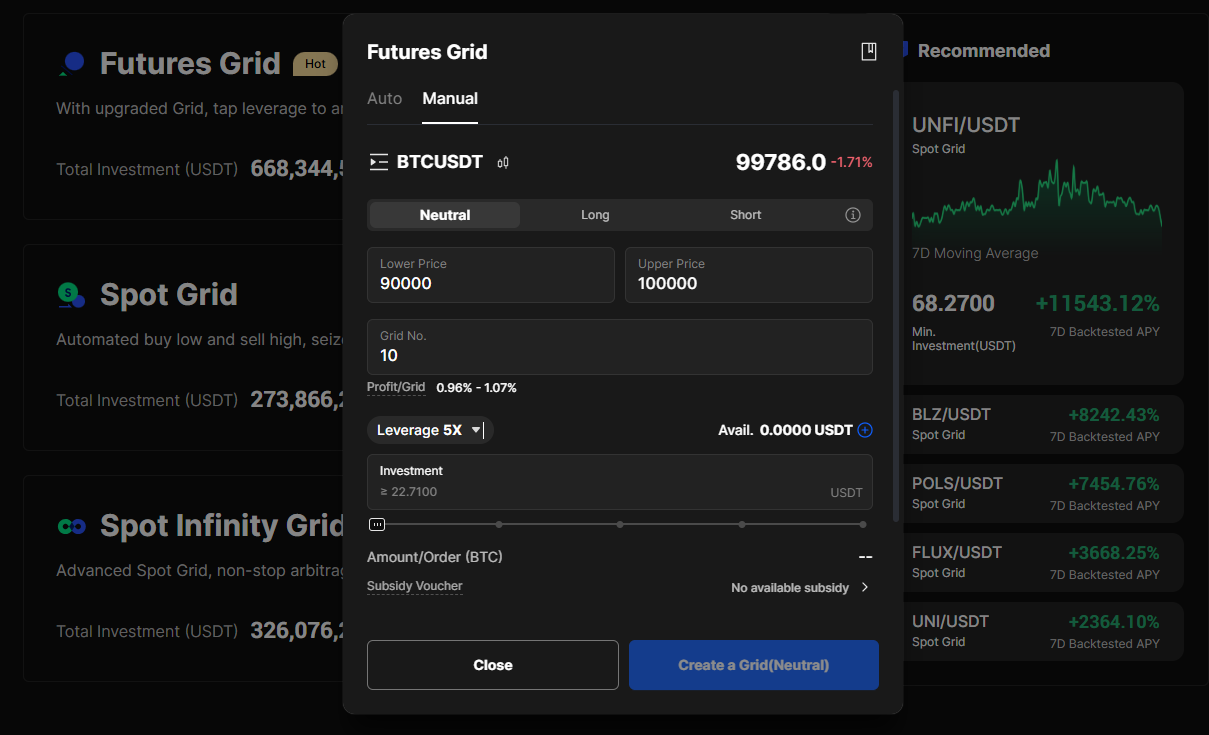
Task: Click Create a Grid(Neutral) button
Action: 753,665
